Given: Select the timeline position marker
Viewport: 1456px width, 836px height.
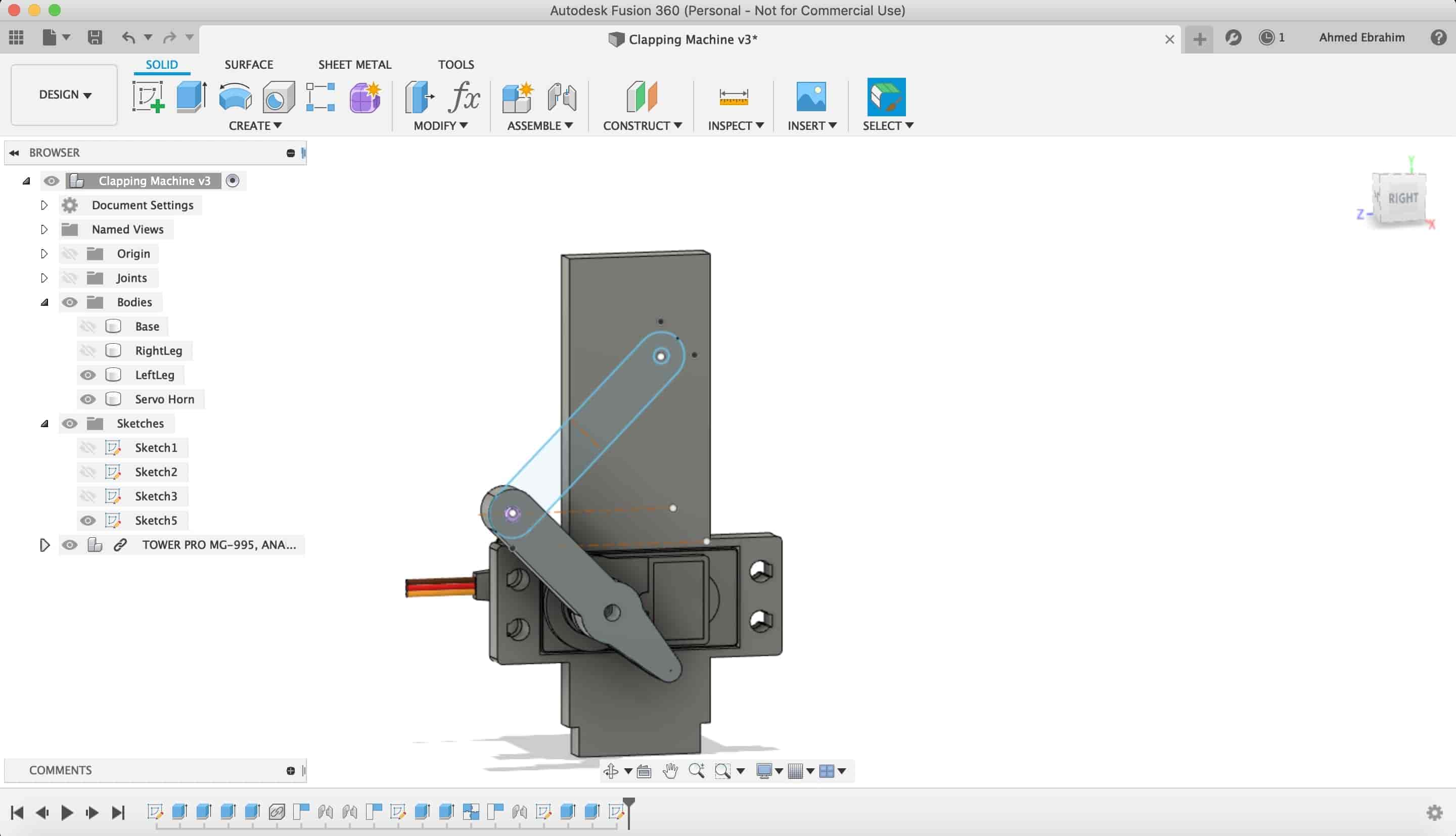Looking at the screenshot, I should 629,812.
